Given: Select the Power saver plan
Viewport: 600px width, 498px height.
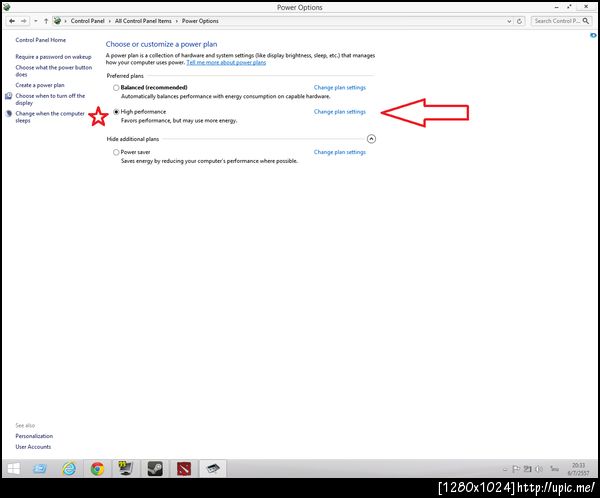Looking at the screenshot, I should (x=116, y=152).
